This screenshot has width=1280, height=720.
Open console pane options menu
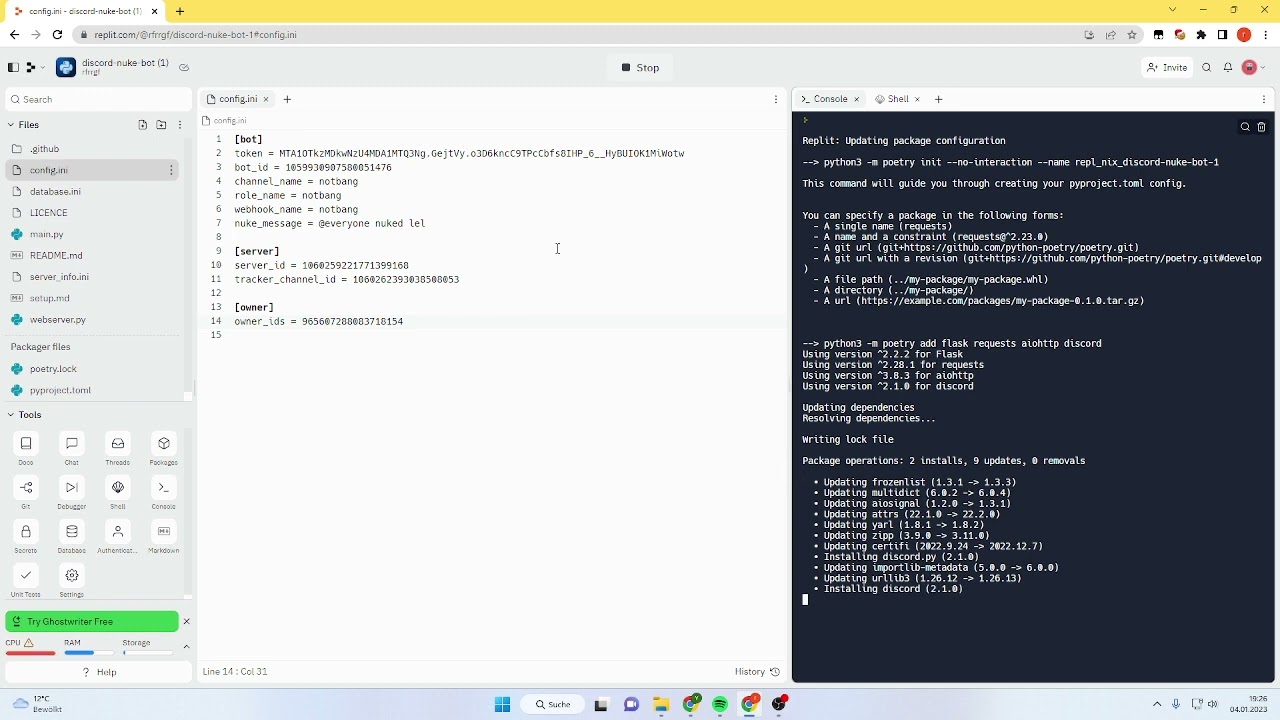point(1265,99)
